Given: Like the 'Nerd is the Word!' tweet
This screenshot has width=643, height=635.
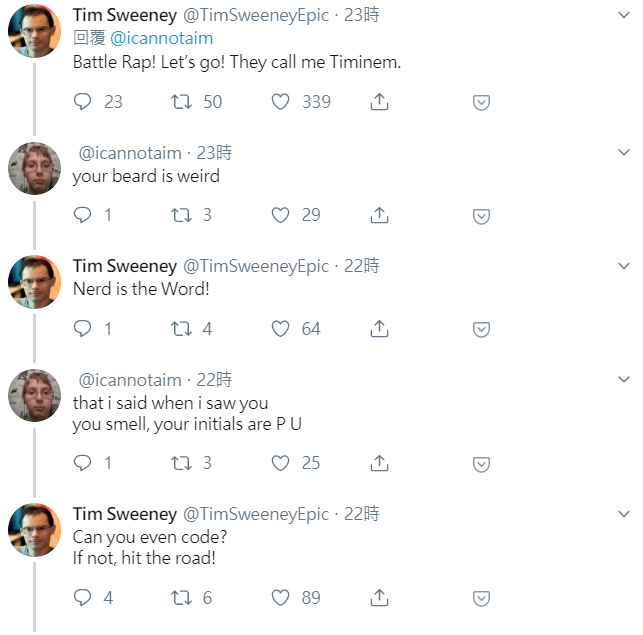Looking at the screenshot, I should (x=280, y=329).
